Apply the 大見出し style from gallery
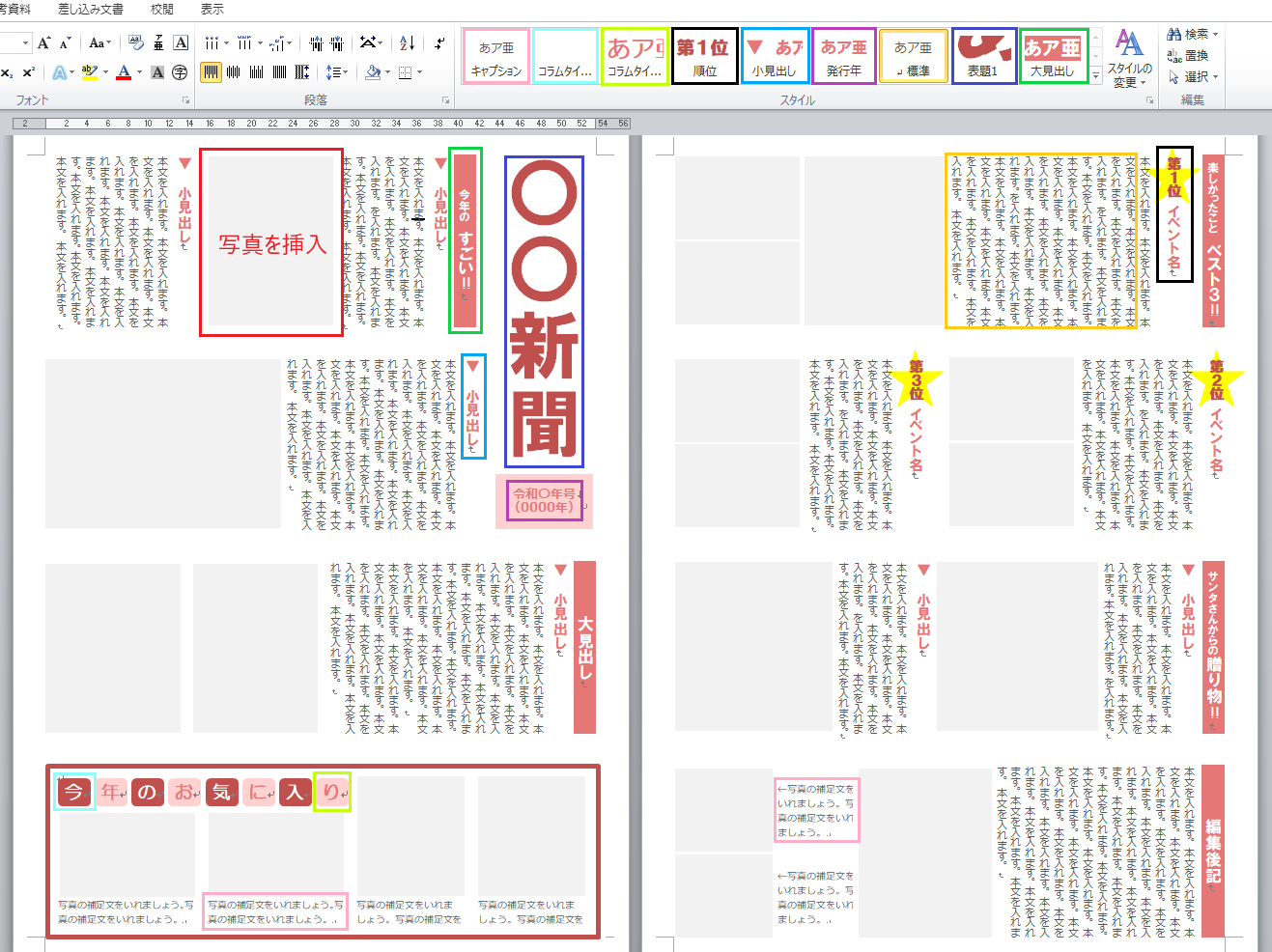Viewport: 1272px width, 952px height. 1053,57
